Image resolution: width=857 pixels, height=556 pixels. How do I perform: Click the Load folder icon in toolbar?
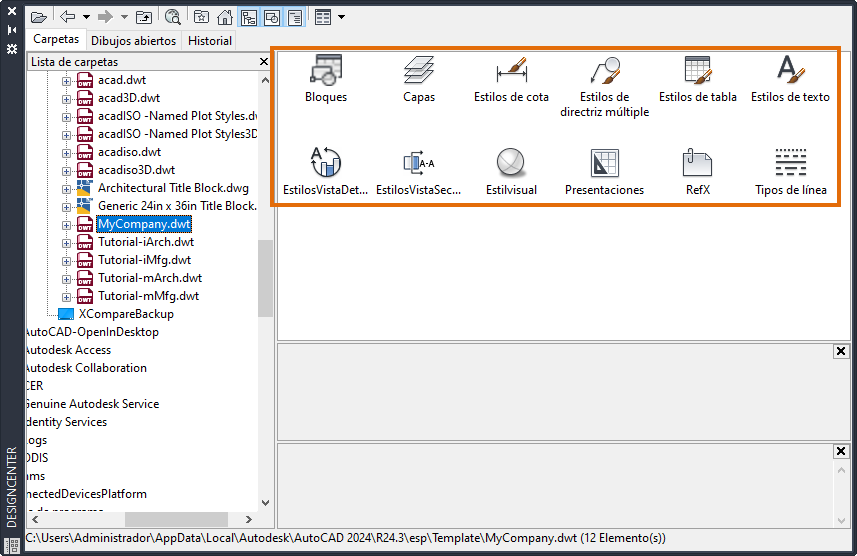[x=39, y=17]
